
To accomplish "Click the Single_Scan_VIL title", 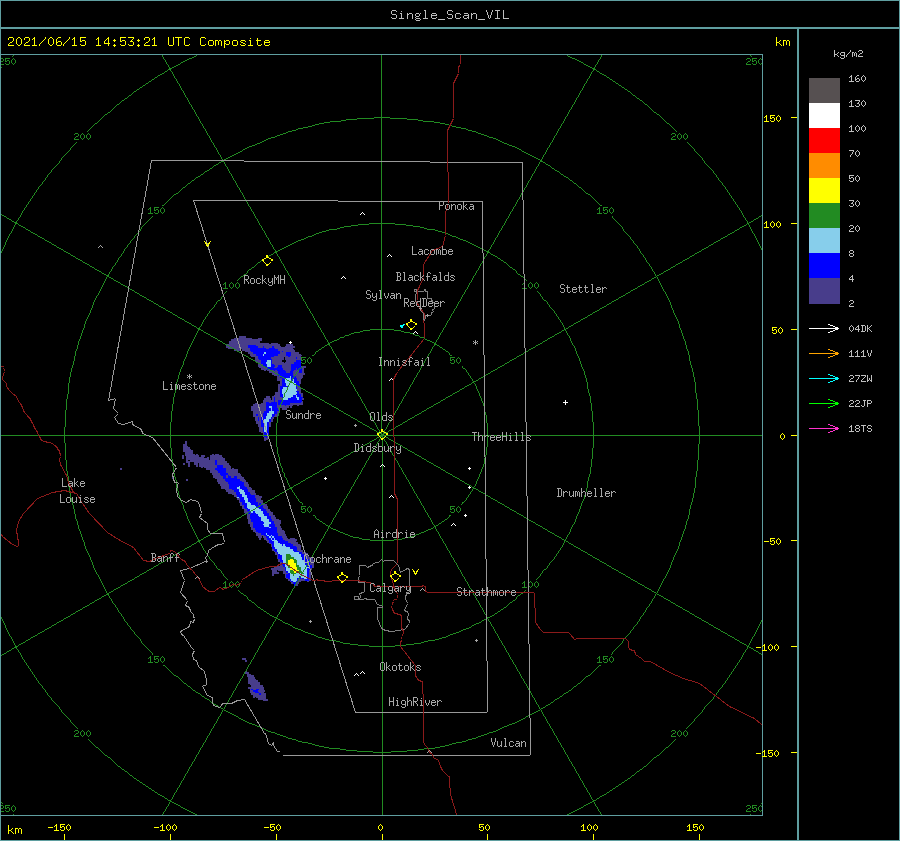I will [x=449, y=15].
